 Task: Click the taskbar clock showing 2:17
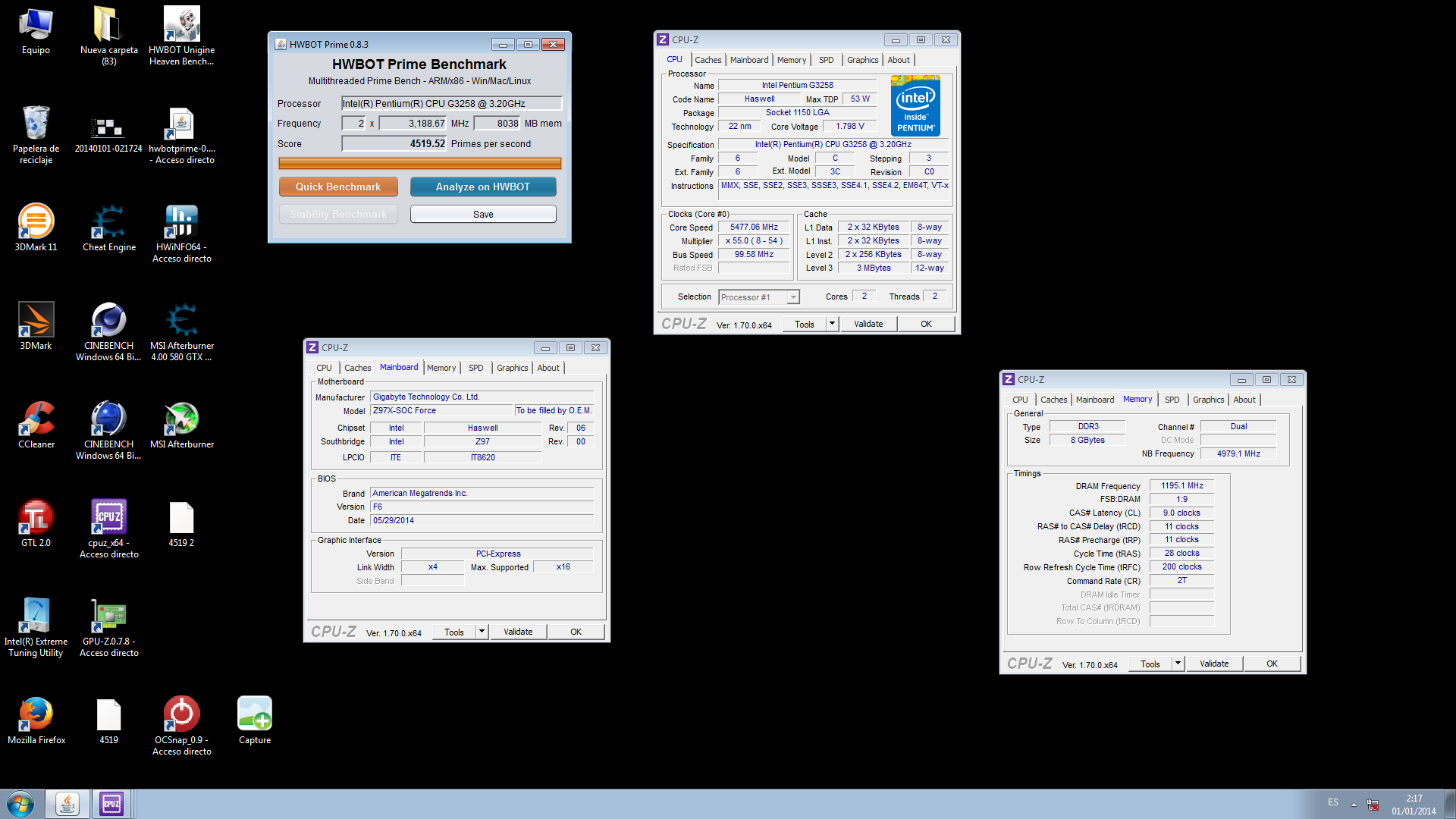pyautogui.click(x=1414, y=805)
